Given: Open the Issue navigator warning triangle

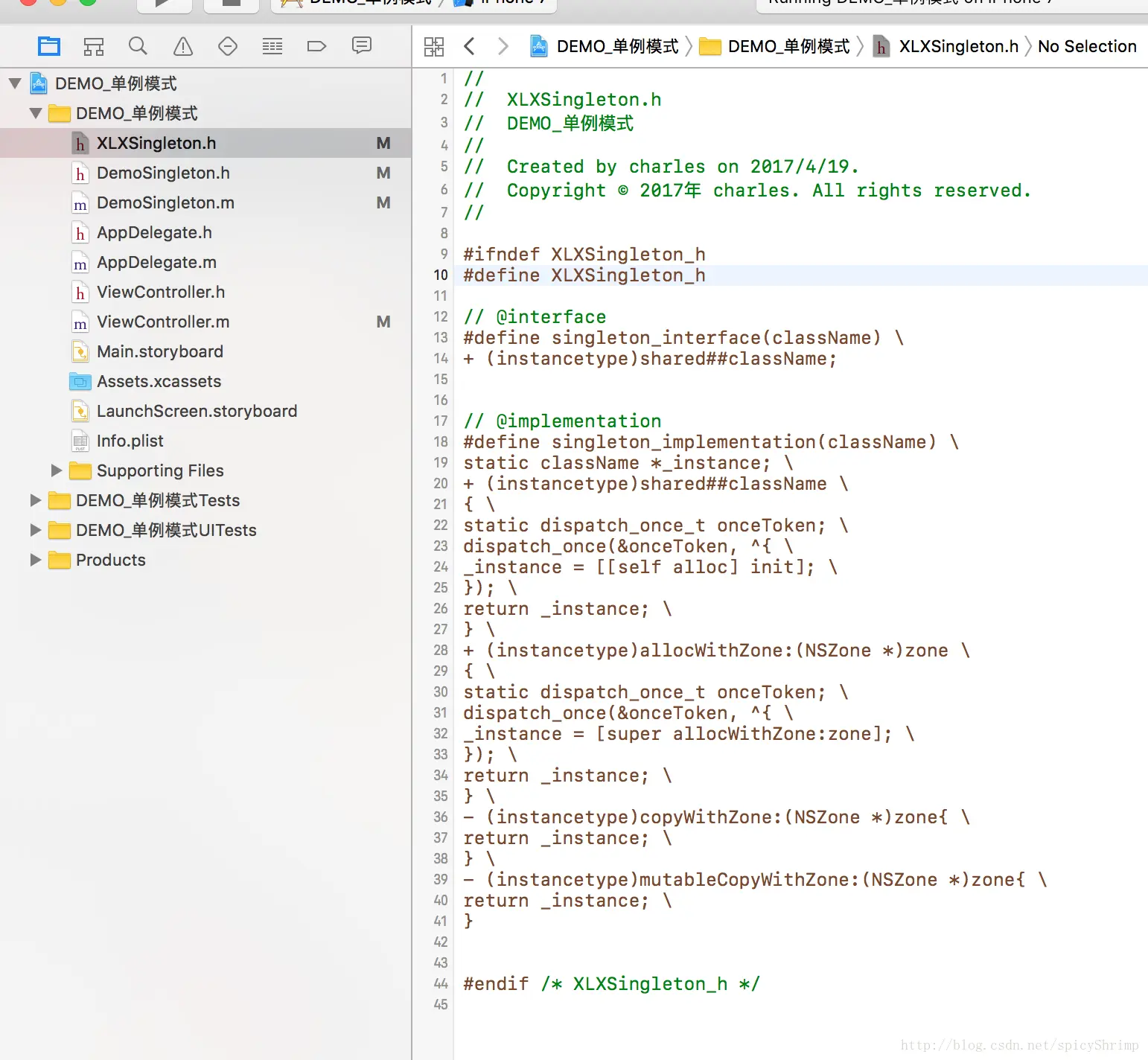Looking at the screenshot, I should point(183,46).
